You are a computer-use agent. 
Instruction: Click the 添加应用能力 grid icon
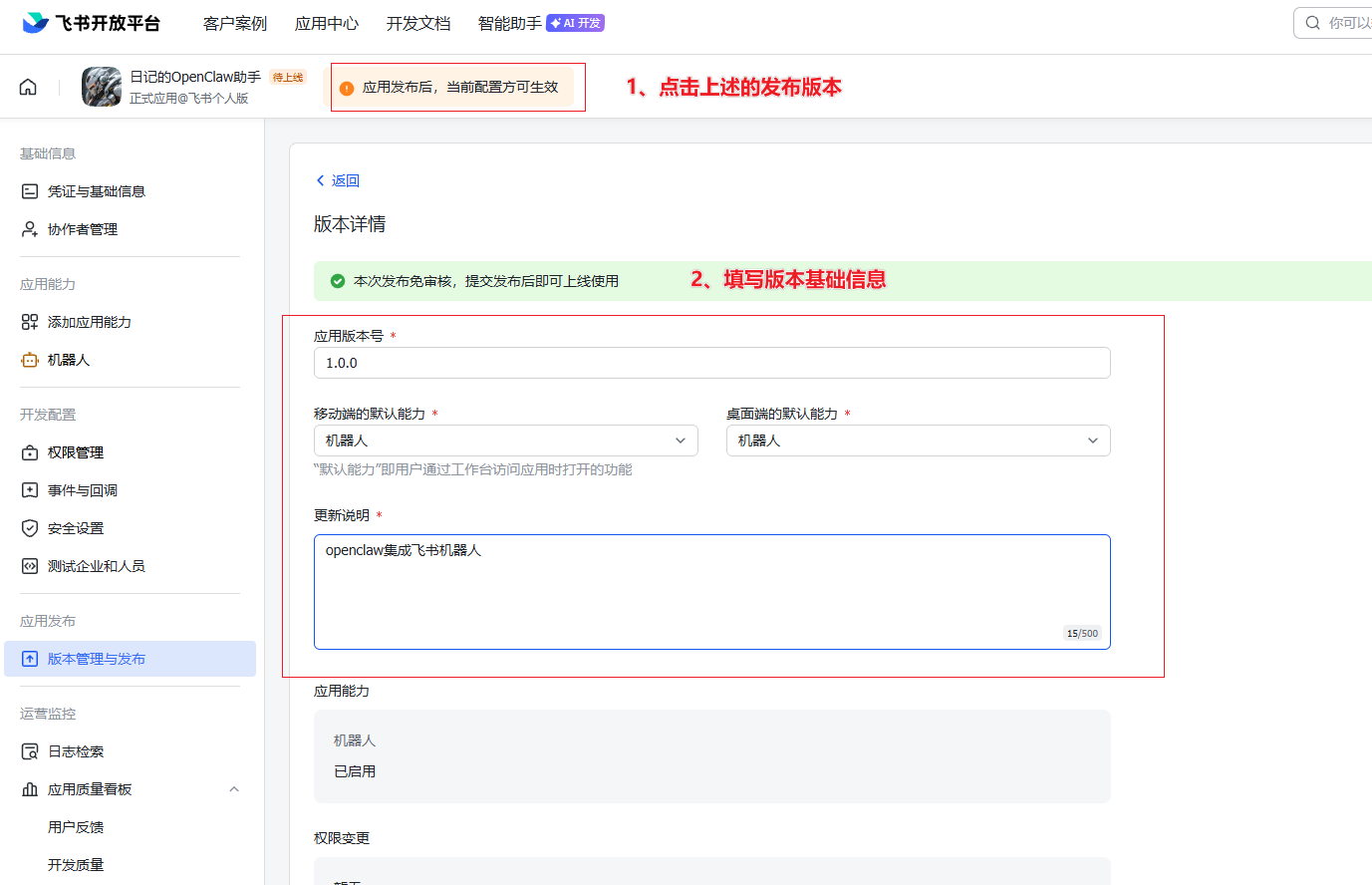coord(30,322)
